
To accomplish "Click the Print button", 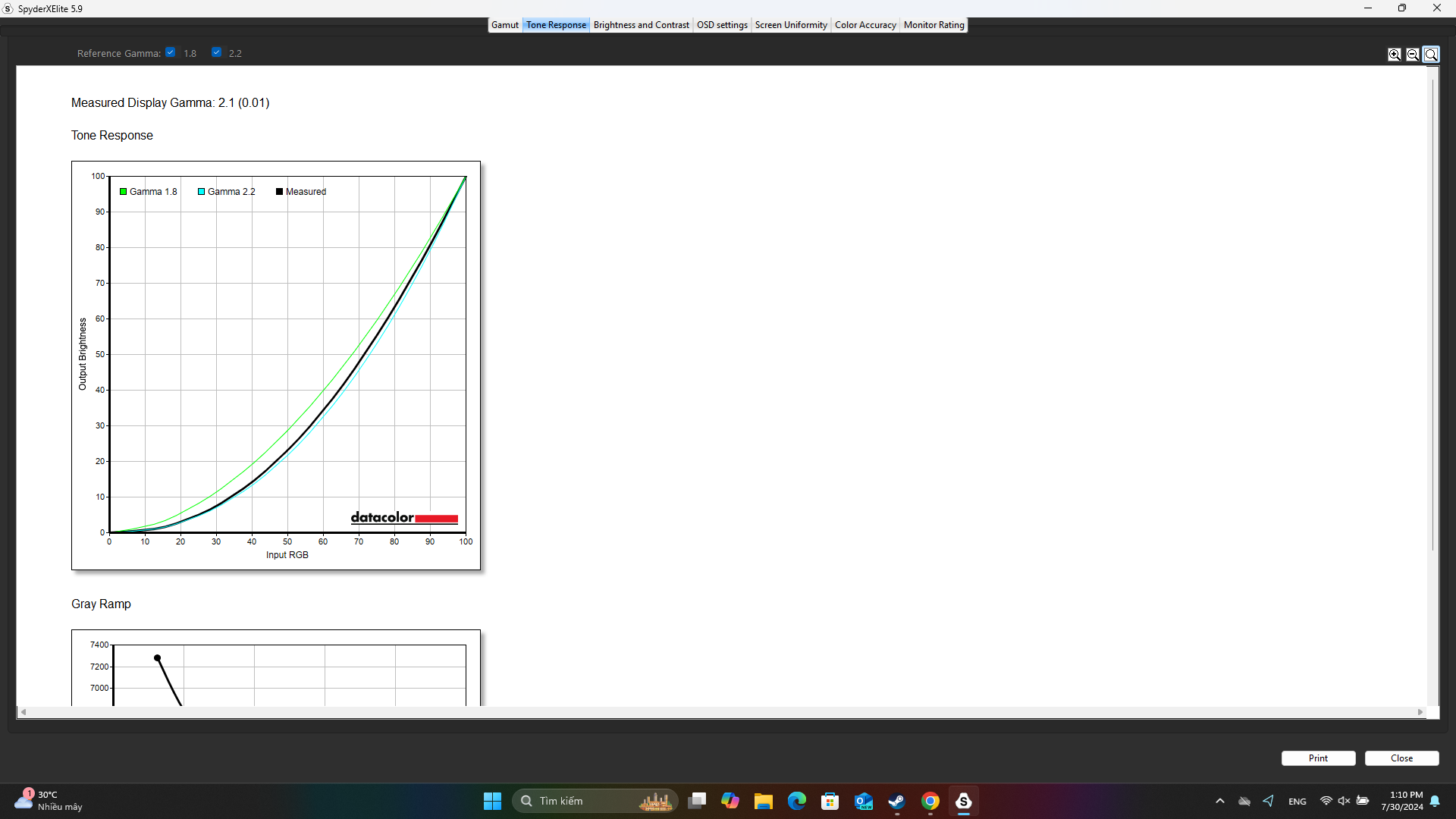I will point(1318,758).
